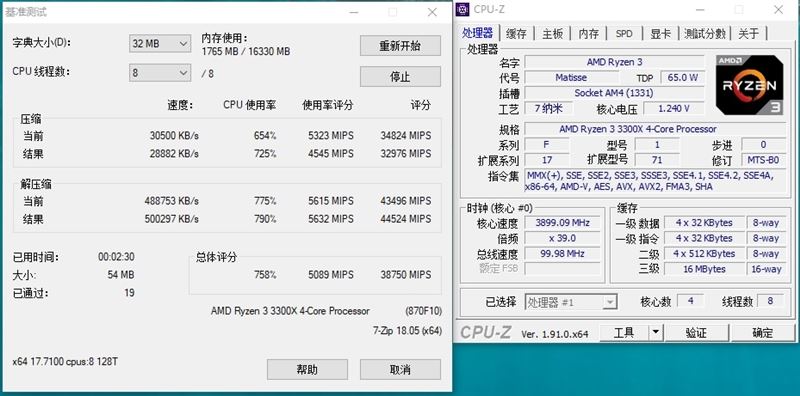This screenshot has width=800, height=396.
Task: Click the 工具 button in CPU-Z
Action: [623, 333]
